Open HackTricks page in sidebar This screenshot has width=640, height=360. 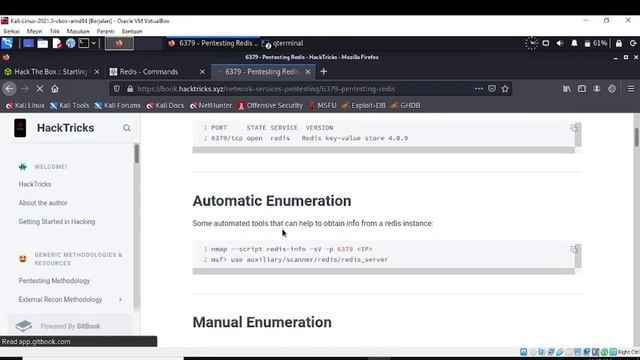tap(35, 184)
